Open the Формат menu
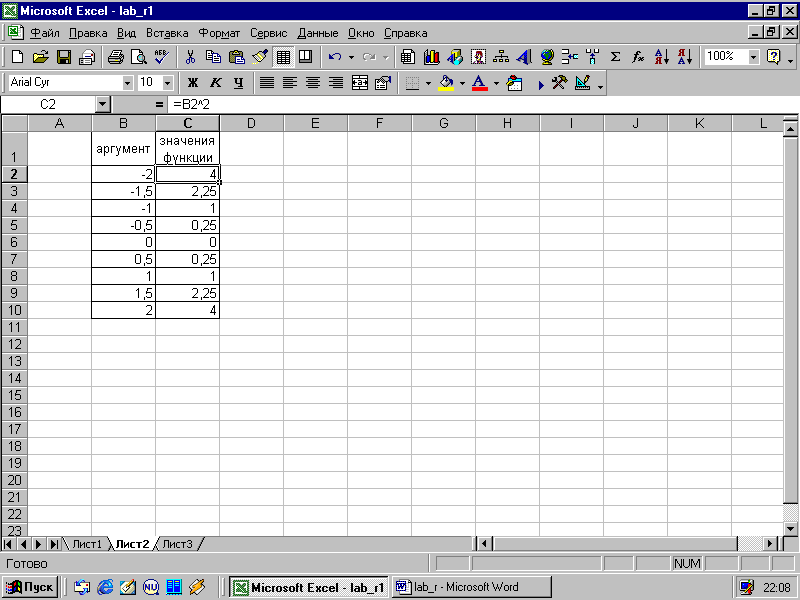Image resolution: width=800 pixels, height=600 pixels. [x=219, y=33]
